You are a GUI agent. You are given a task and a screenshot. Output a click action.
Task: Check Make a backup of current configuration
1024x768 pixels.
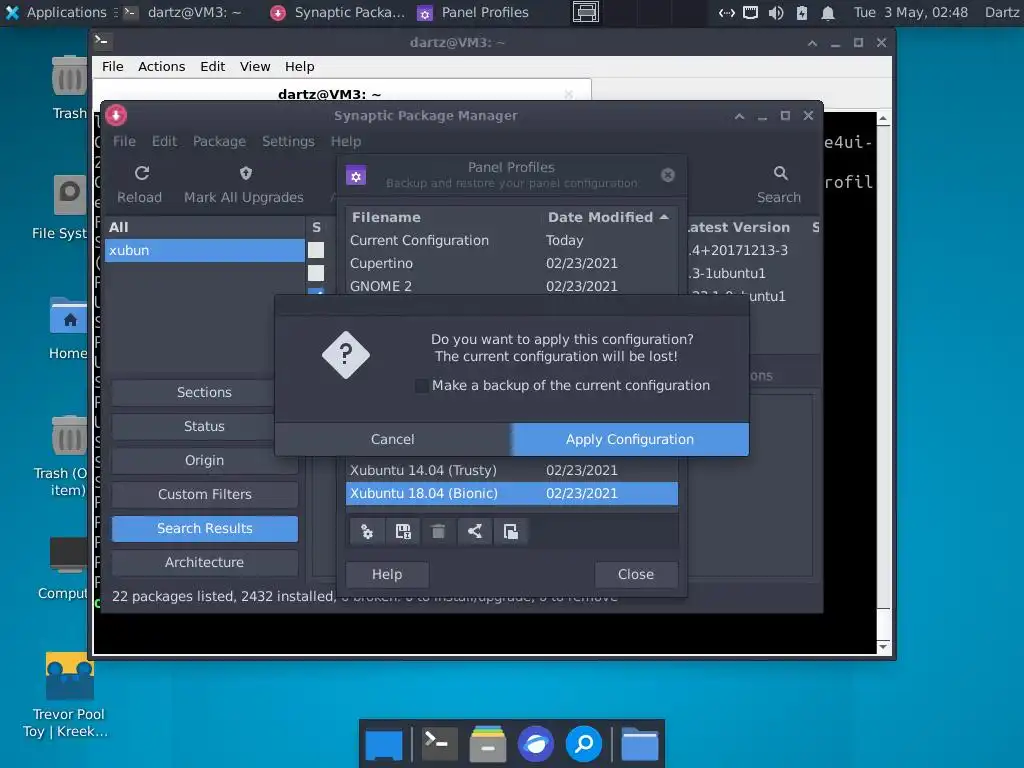[423, 386]
